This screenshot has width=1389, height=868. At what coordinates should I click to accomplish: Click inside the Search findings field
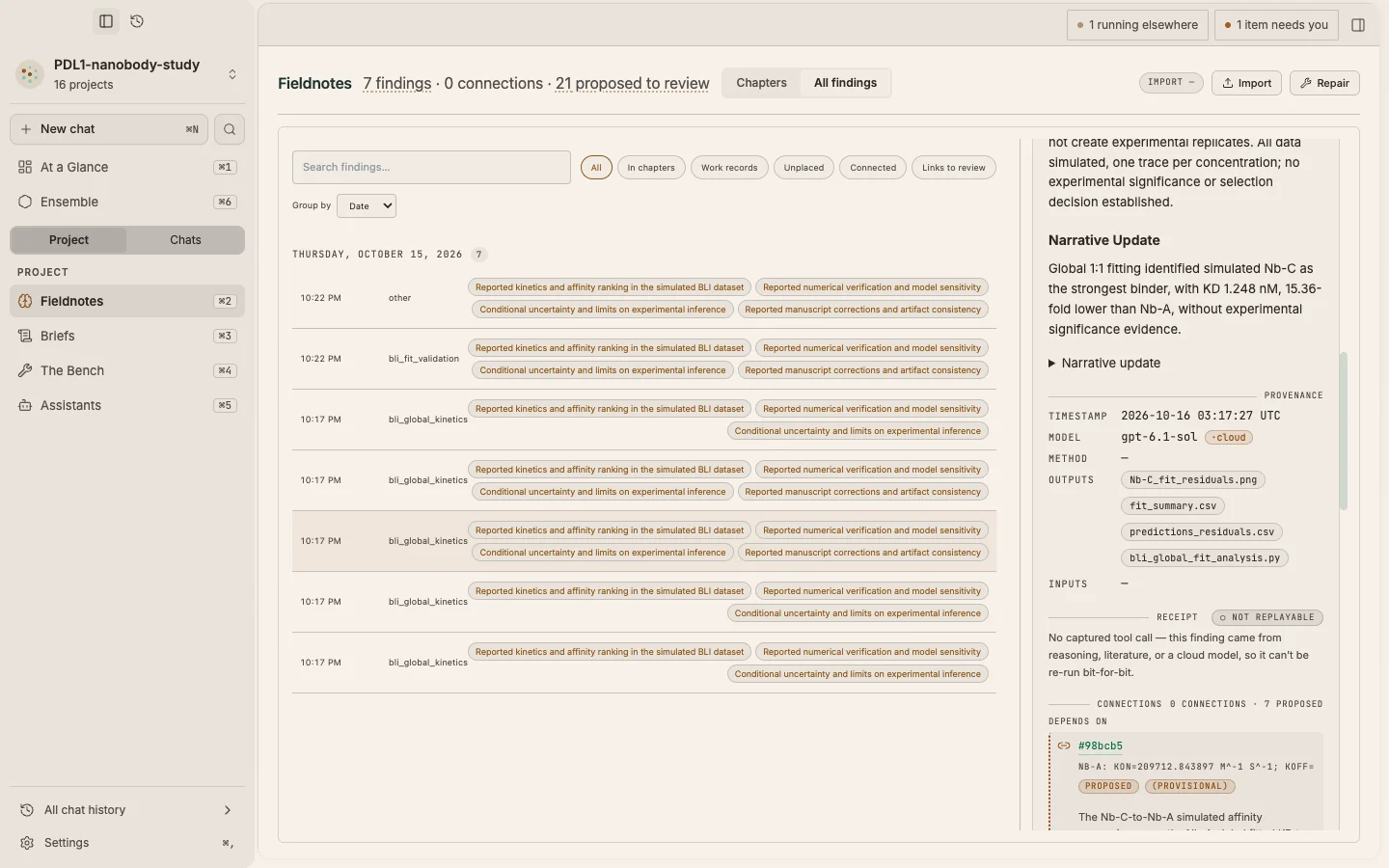431,168
